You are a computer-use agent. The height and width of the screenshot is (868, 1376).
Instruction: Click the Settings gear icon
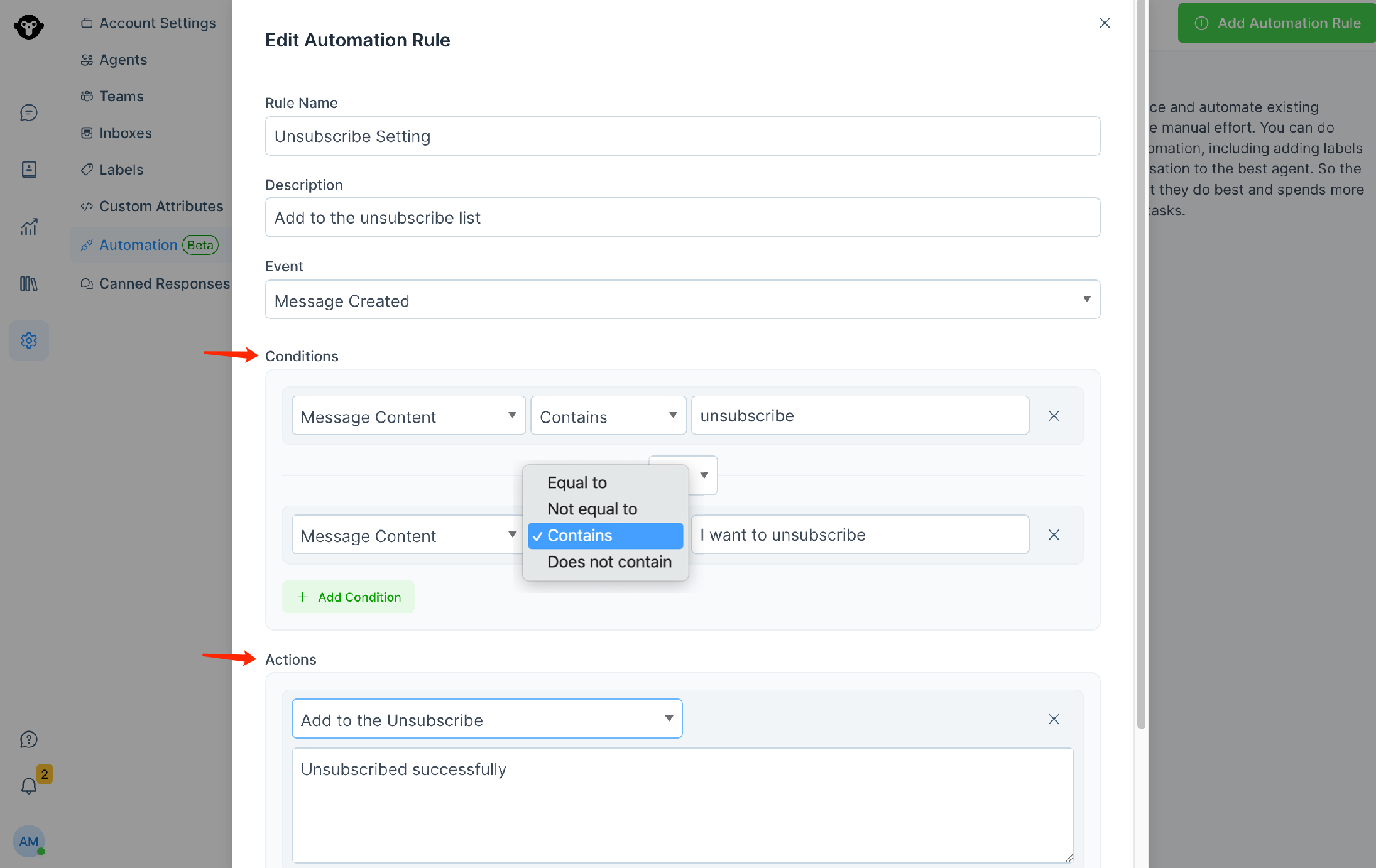[29, 340]
